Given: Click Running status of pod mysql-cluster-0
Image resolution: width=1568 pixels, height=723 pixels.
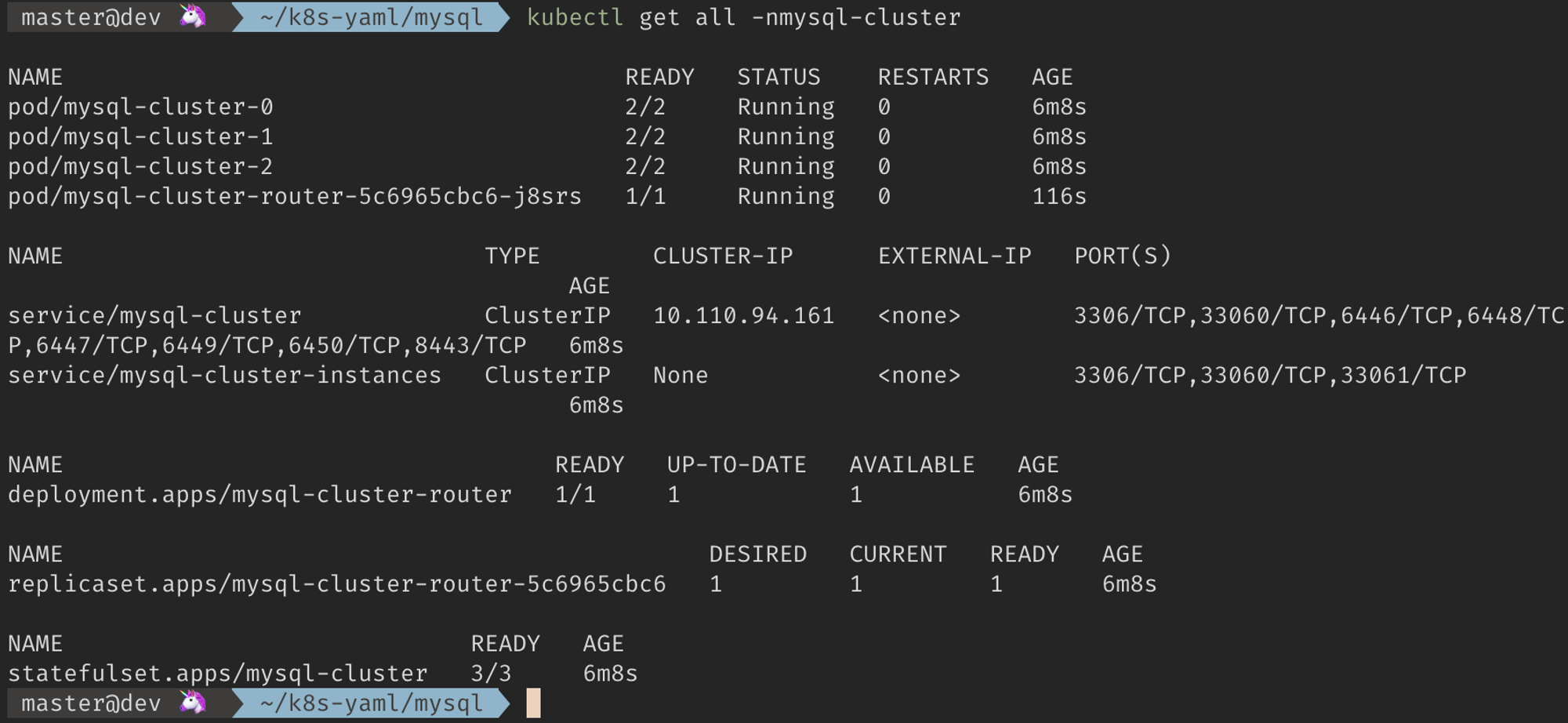Looking at the screenshot, I should (786, 107).
